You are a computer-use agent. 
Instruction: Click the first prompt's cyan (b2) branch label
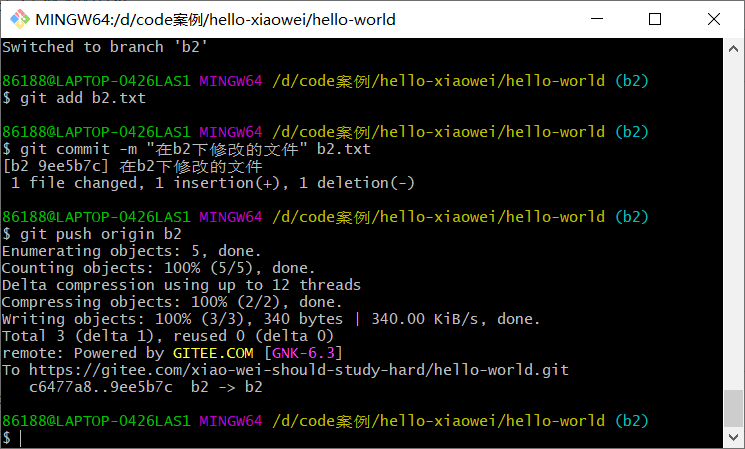point(631,81)
